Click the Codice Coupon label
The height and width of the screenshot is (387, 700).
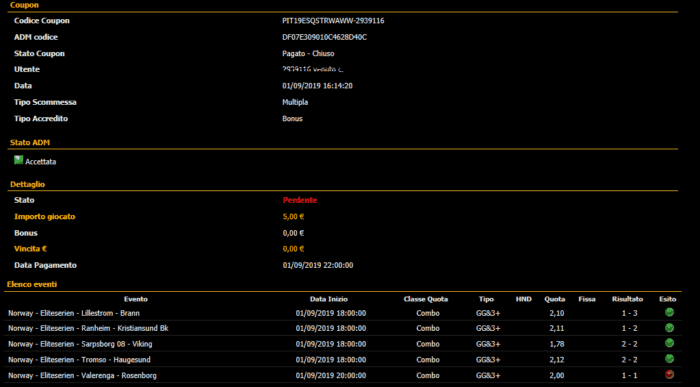click(42, 21)
